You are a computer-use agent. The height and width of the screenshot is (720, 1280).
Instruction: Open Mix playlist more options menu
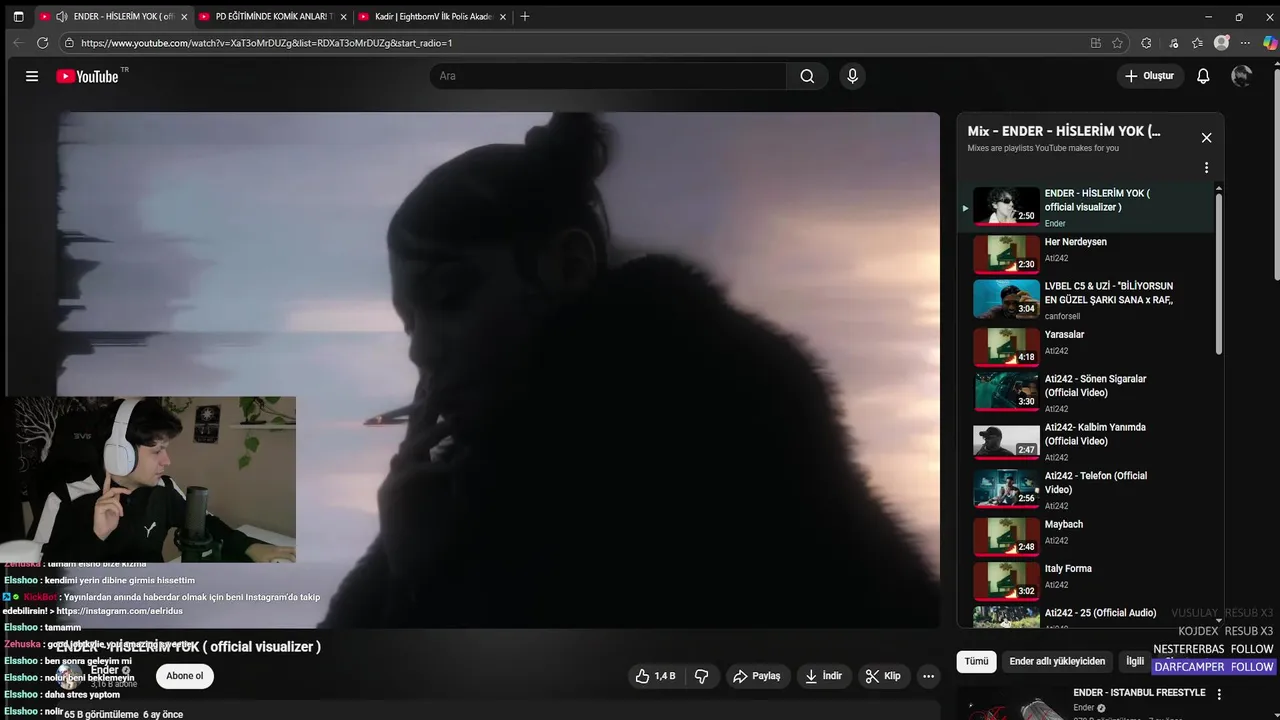pyautogui.click(x=1206, y=168)
